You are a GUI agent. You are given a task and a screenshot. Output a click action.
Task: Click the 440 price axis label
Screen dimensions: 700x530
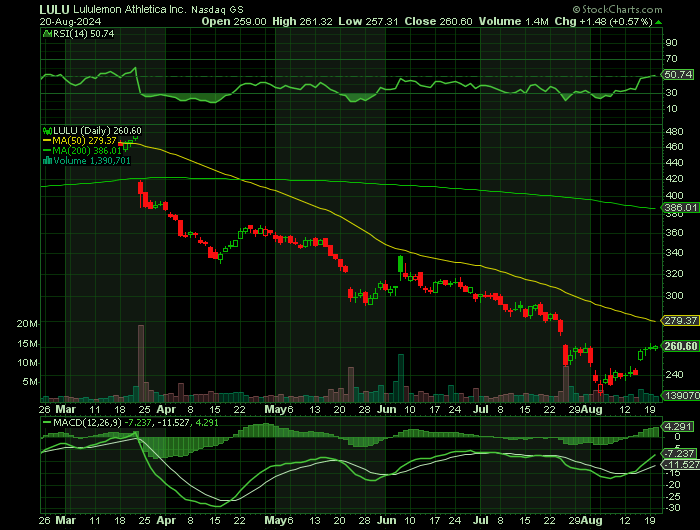click(x=674, y=163)
